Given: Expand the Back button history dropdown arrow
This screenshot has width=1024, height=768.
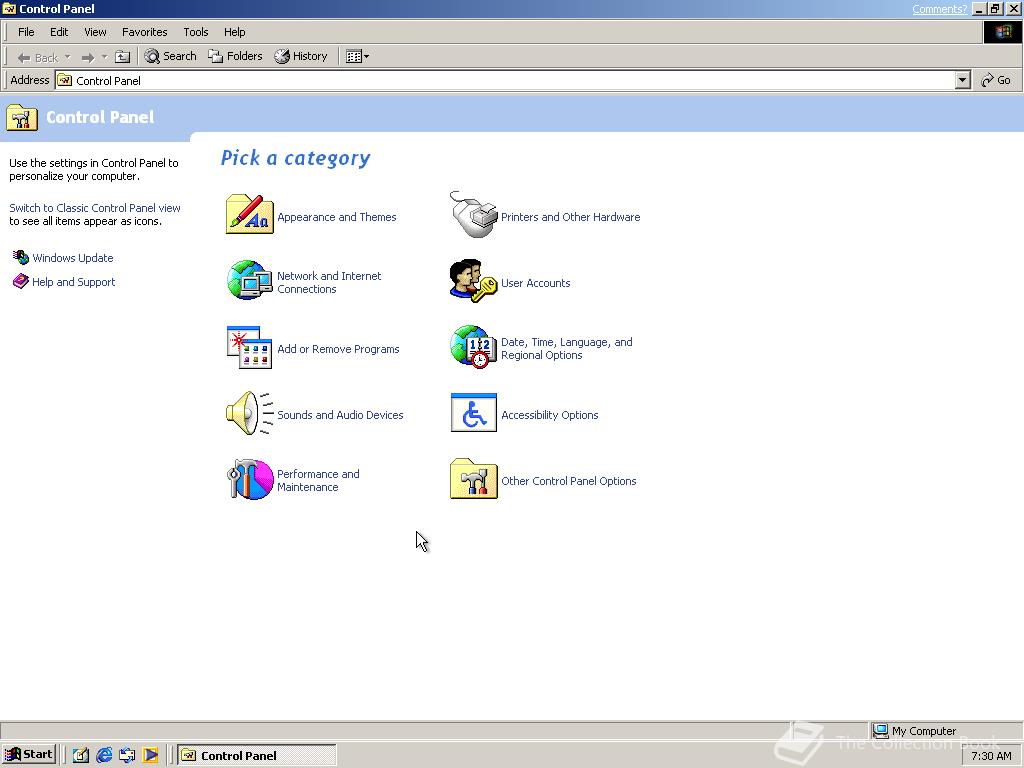Looking at the screenshot, I should point(67,57).
